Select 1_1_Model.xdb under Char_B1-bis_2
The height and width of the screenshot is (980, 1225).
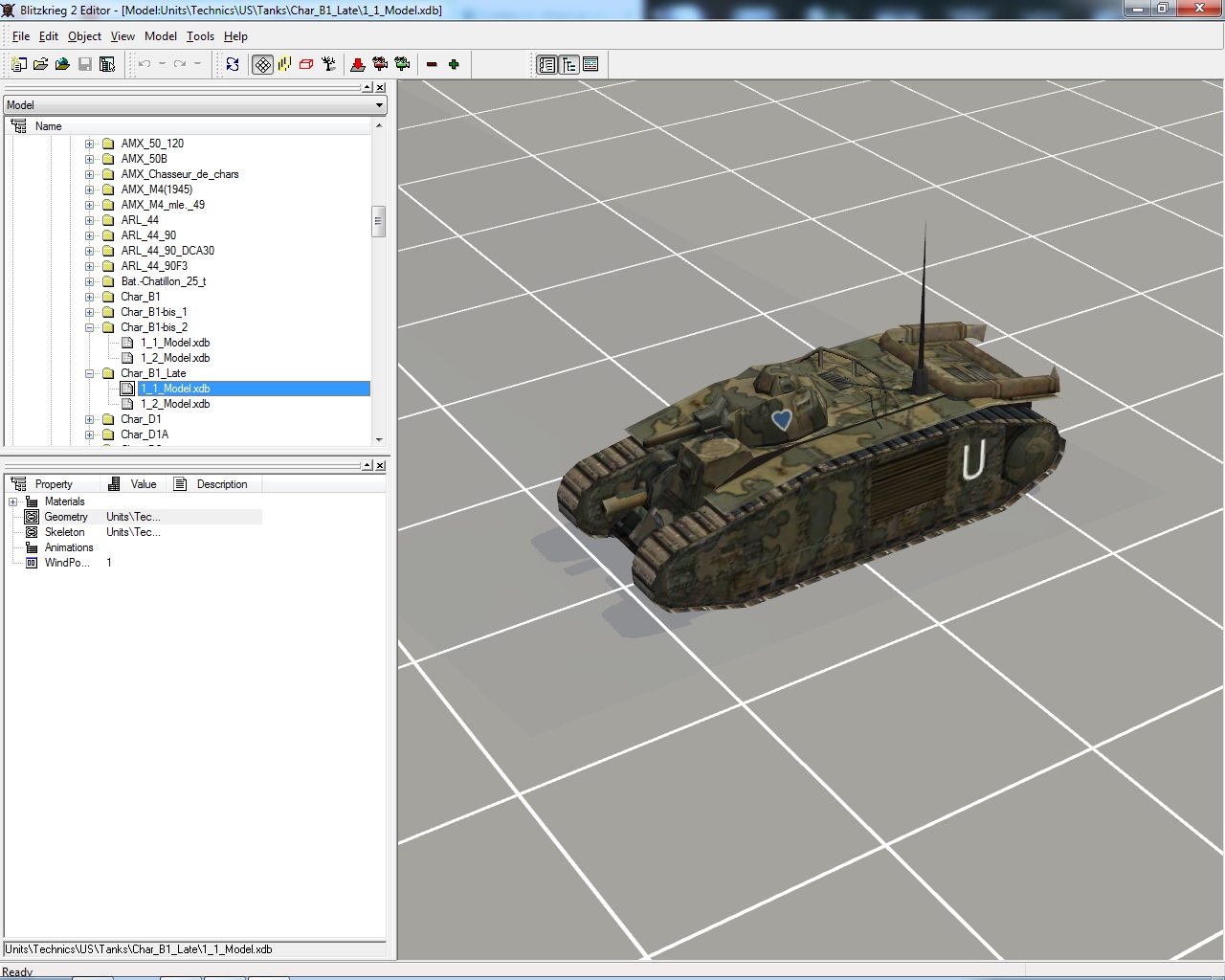pyautogui.click(x=175, y=343)
